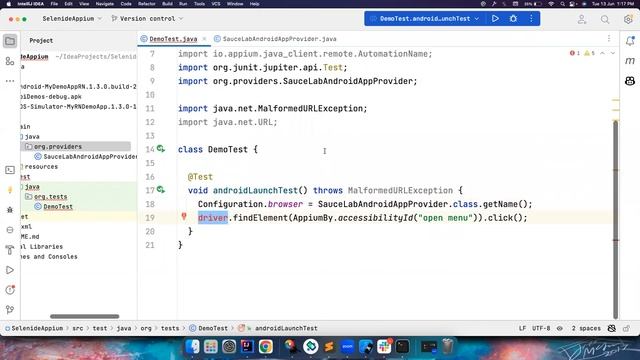Show more tool windows ellipsis in left sidebar
This screenshot has height=360, width=640.
click(10, 81)
